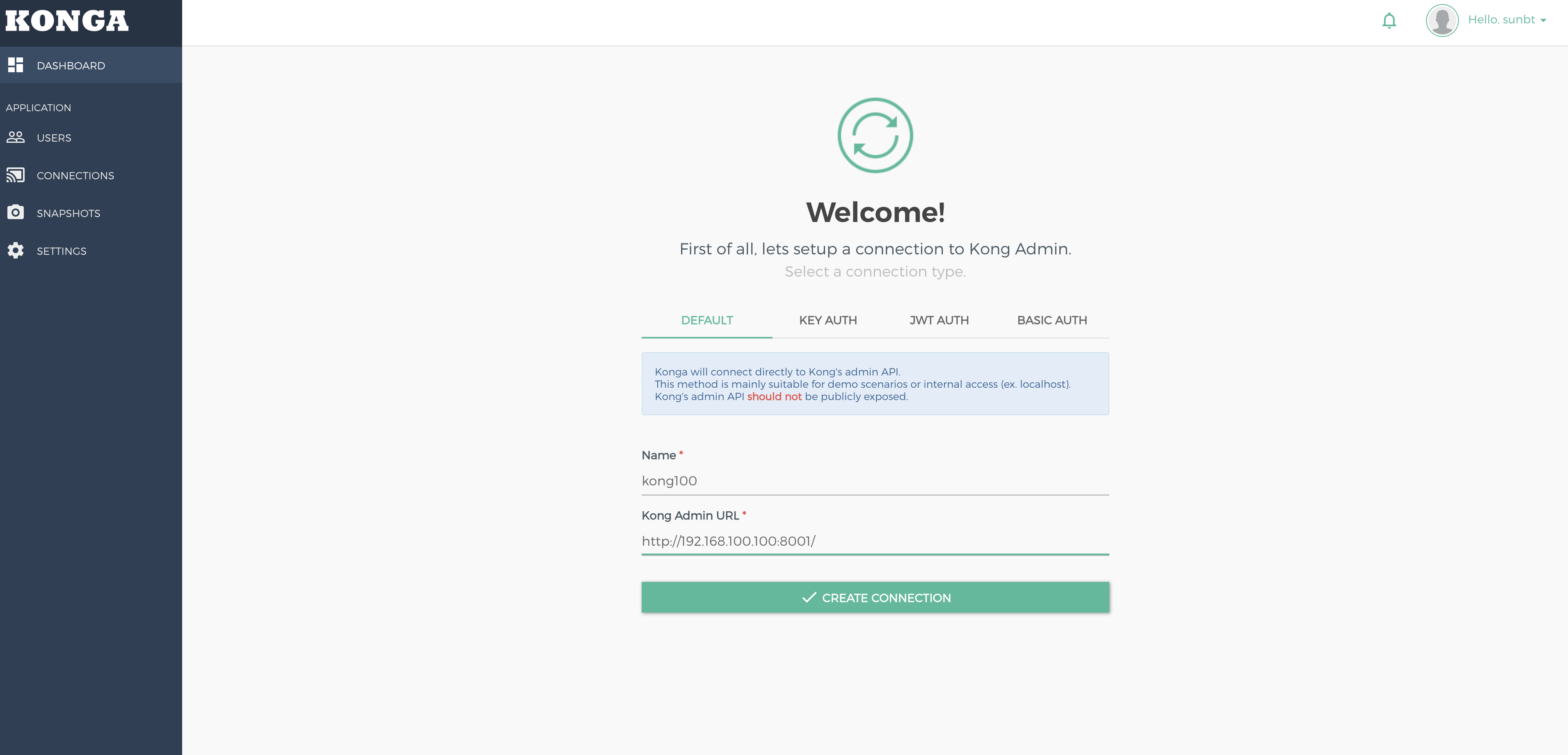Select the KEY AUTH connection type tab
Screen dimensions: 1568x755
[x=828, y=320]
